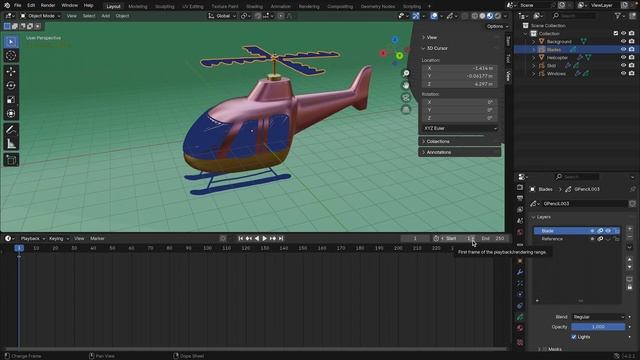Open the Options dropdown in viewport
The width and height of the screenshot is (640, 360).
498,26
